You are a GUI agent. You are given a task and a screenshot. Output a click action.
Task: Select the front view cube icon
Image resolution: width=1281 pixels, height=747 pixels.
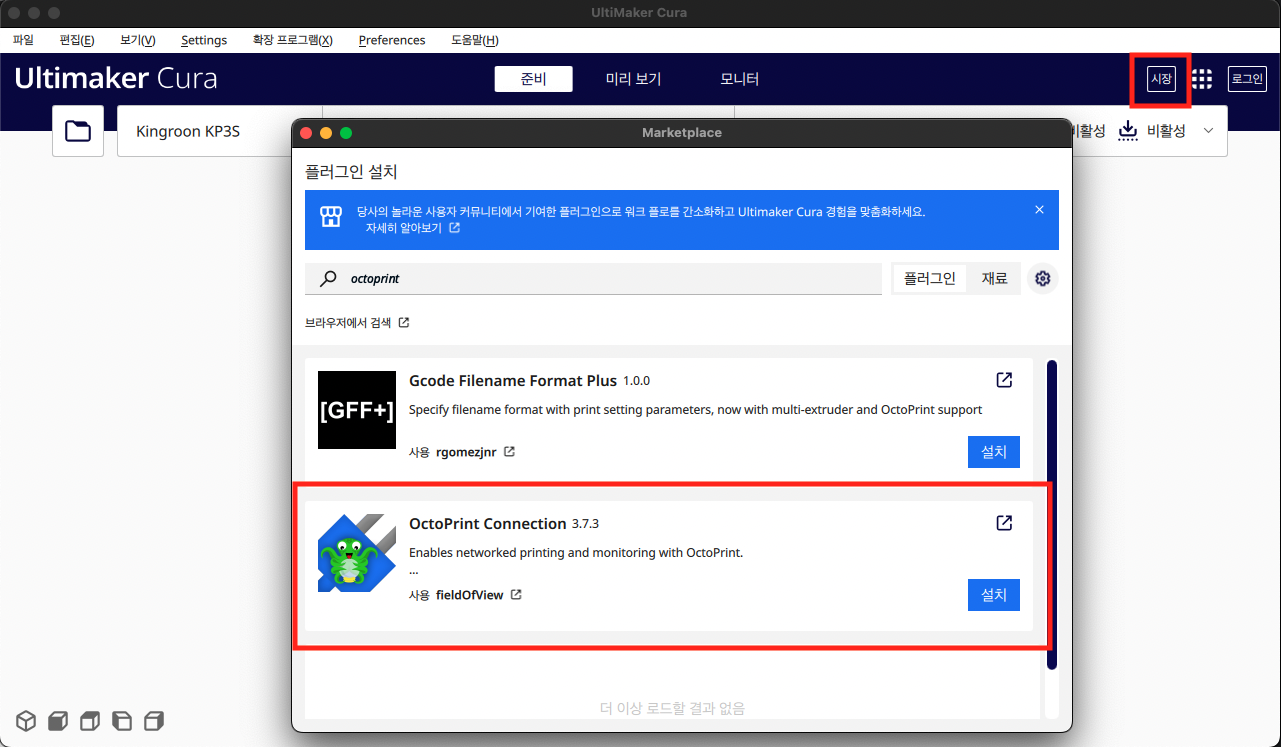click(58, 720)
